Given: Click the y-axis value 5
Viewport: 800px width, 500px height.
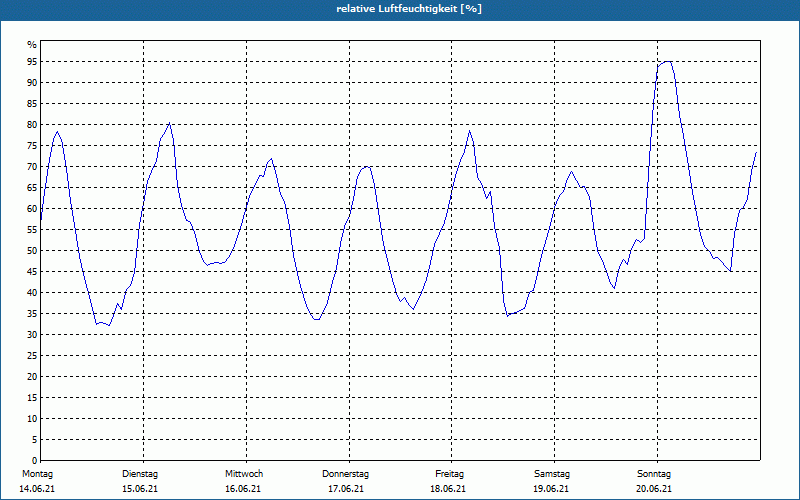Looking at the screenshot, I should point(35,440).
